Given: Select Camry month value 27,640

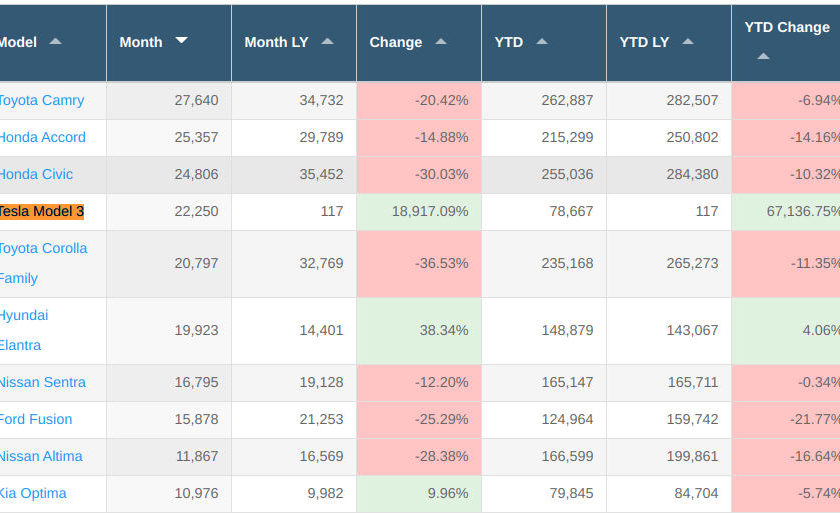Looking at the screenshot, I should (x=196, y=100).
